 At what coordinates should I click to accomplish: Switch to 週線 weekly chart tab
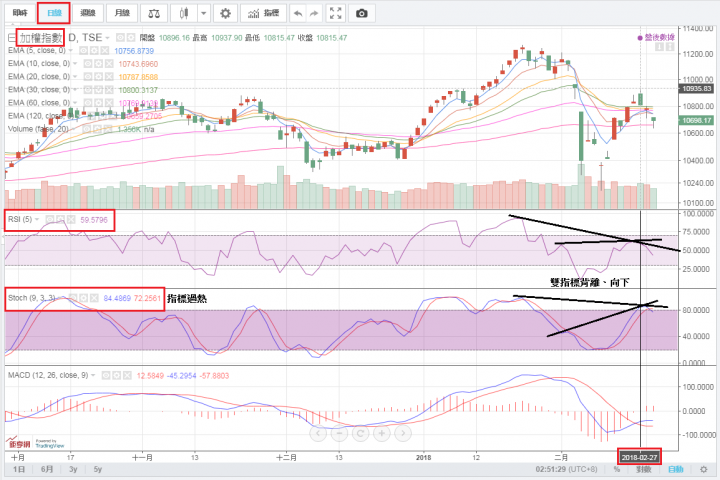point(88,13)
